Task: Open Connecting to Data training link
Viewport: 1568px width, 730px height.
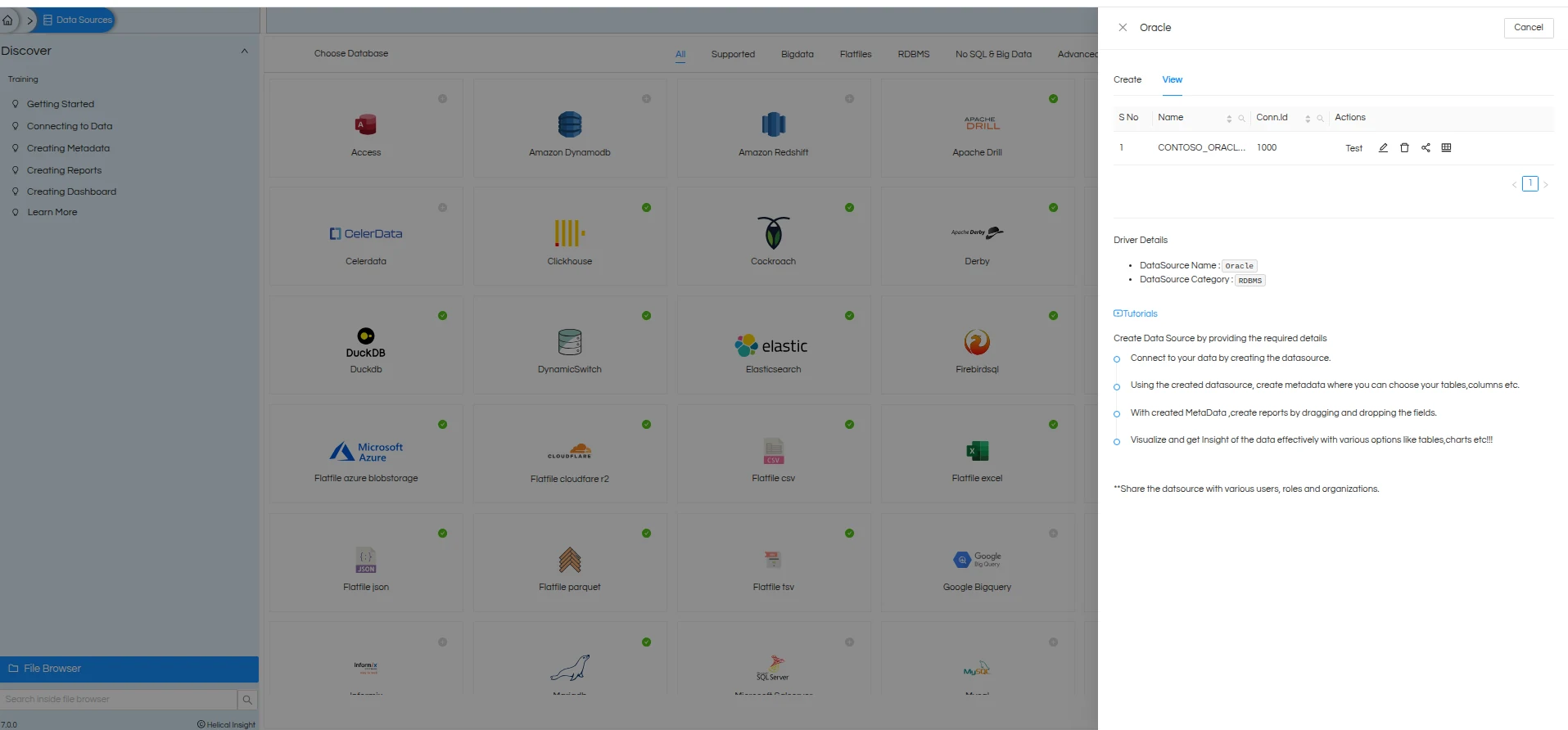Action: [x=70, y=126]
